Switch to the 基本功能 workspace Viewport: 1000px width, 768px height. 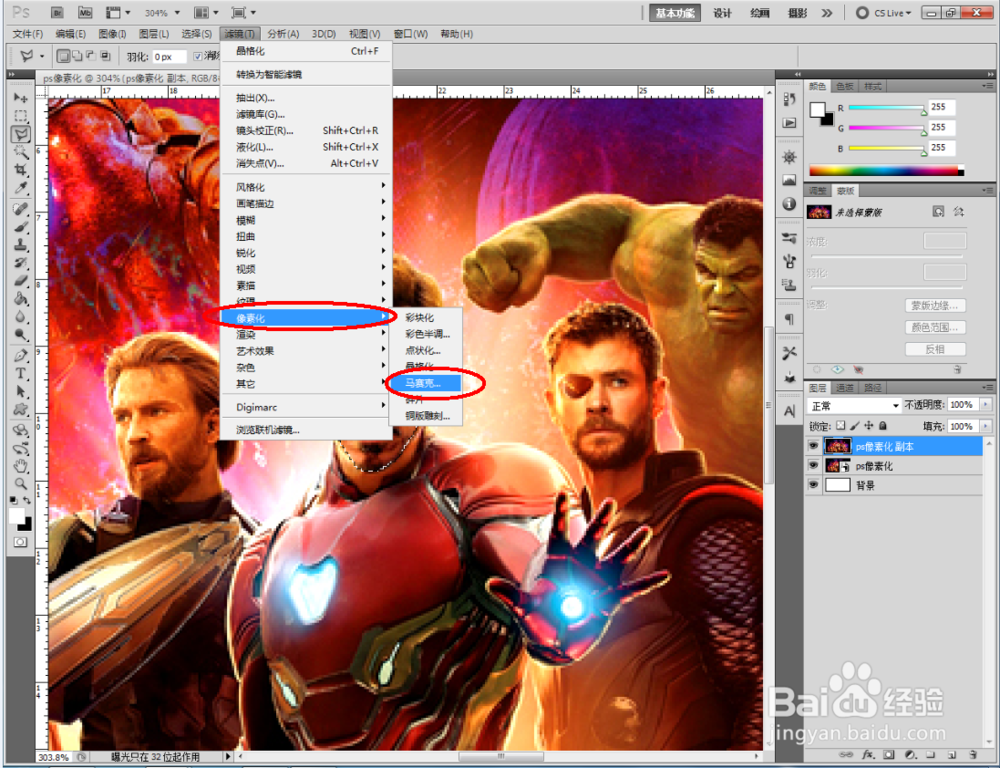coord(675,13)
